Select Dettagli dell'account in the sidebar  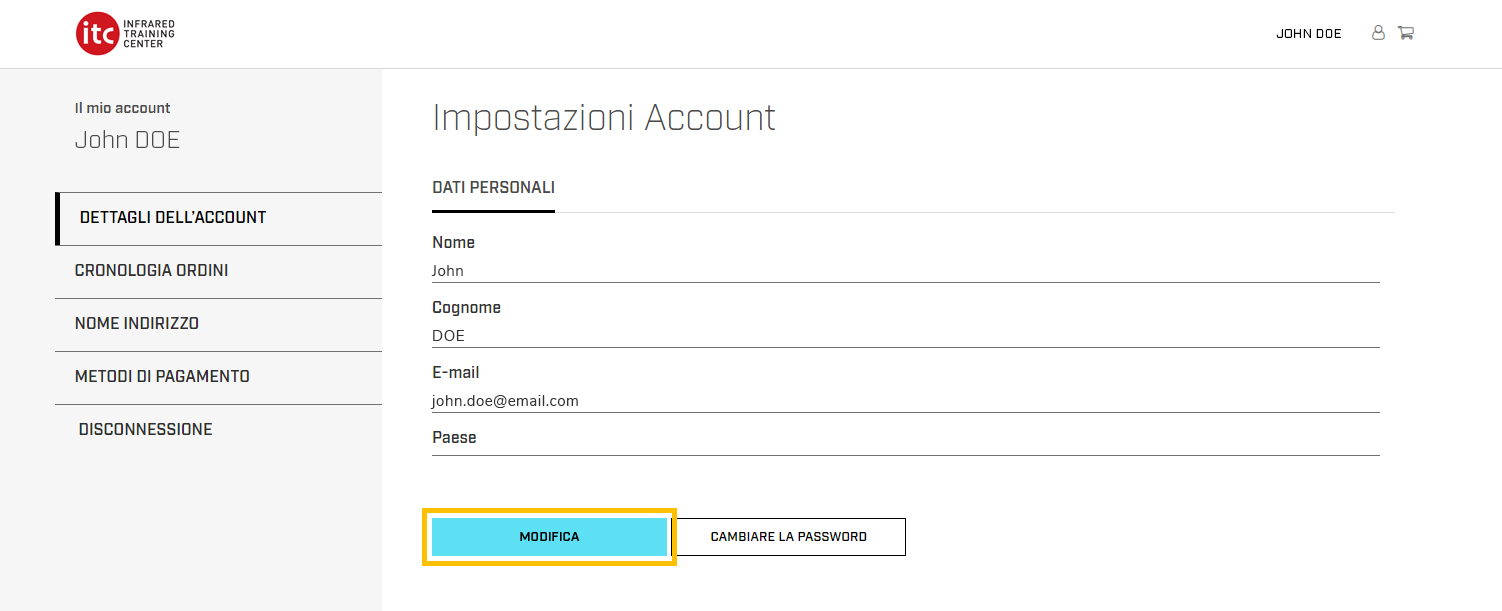click(x=173, y=218)
